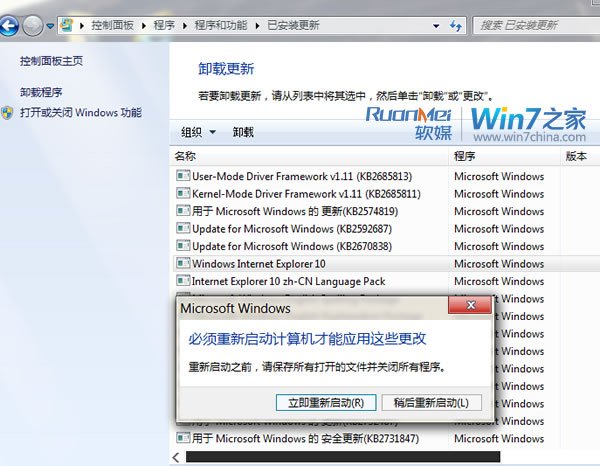Click the shield icon beside 打开或关闭 Windows 功能
The width and height of the screenshot is (600, 466).
(8, 113)
